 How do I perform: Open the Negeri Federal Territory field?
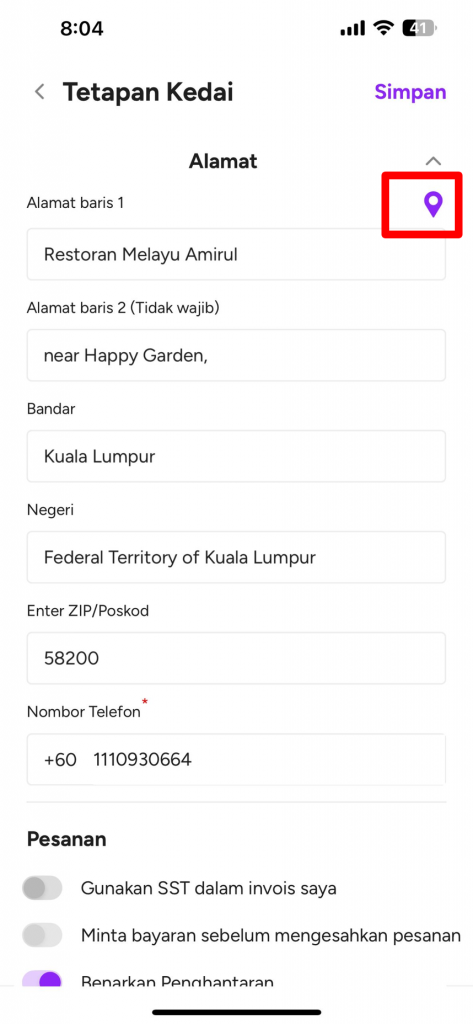[236, 557]
